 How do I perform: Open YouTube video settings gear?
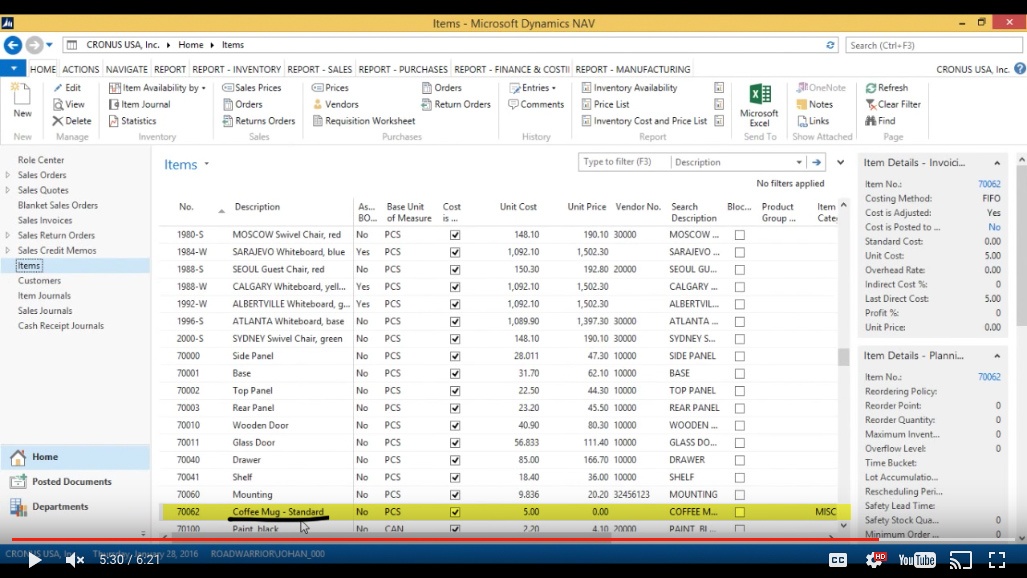(876, 560)
